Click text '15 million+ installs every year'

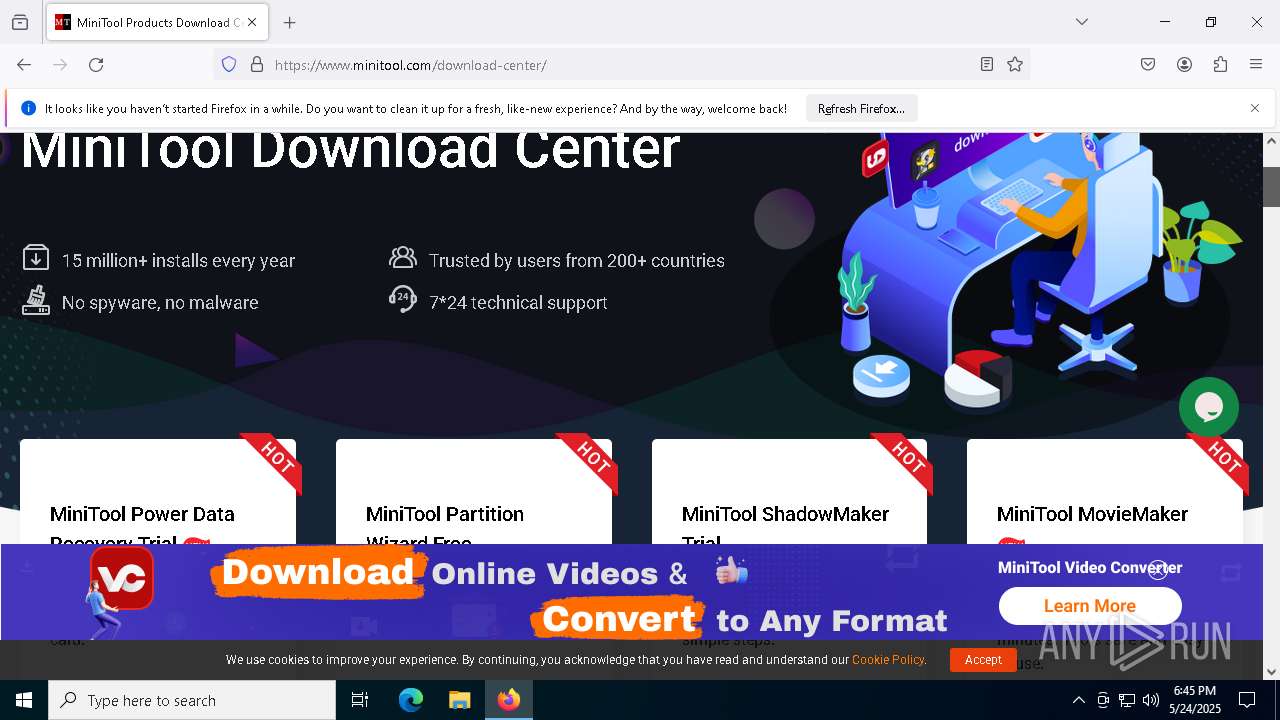178,260
